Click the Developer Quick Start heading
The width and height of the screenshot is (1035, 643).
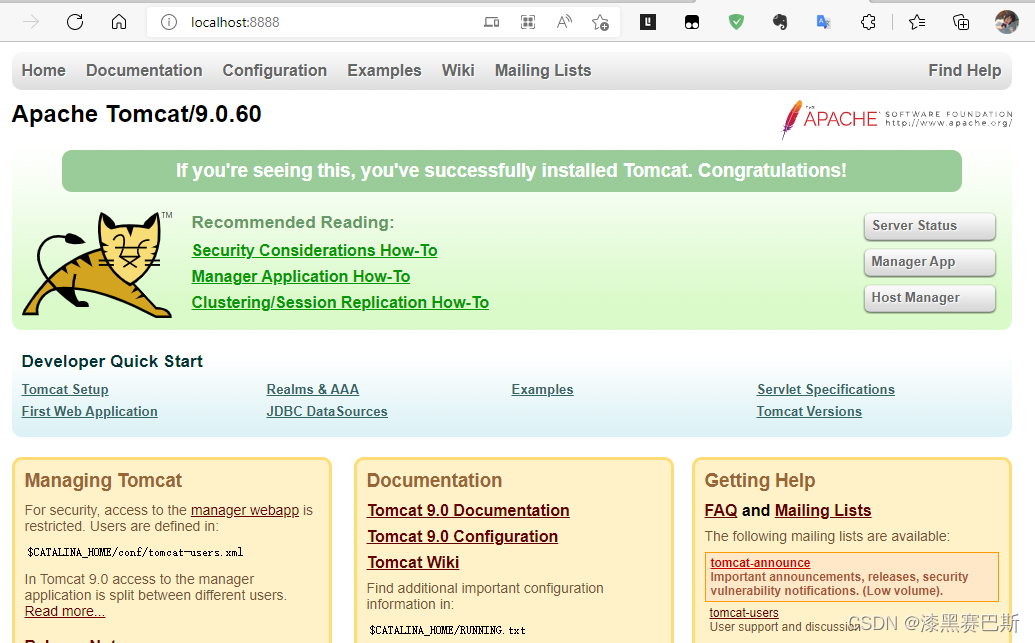tap(112, 361)
